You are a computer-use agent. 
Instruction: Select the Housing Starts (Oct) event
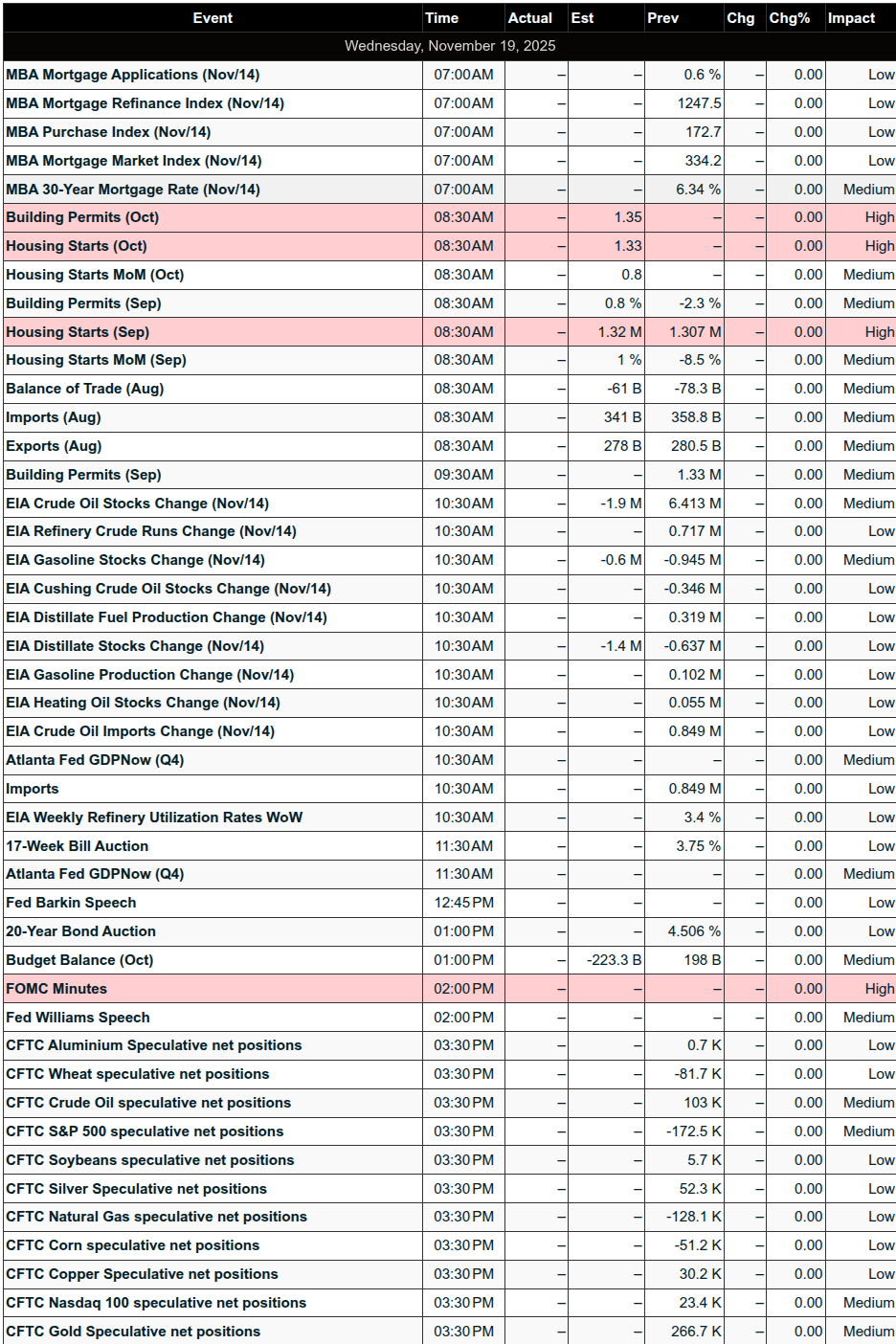pyautogui.click(x=77, y=246)
